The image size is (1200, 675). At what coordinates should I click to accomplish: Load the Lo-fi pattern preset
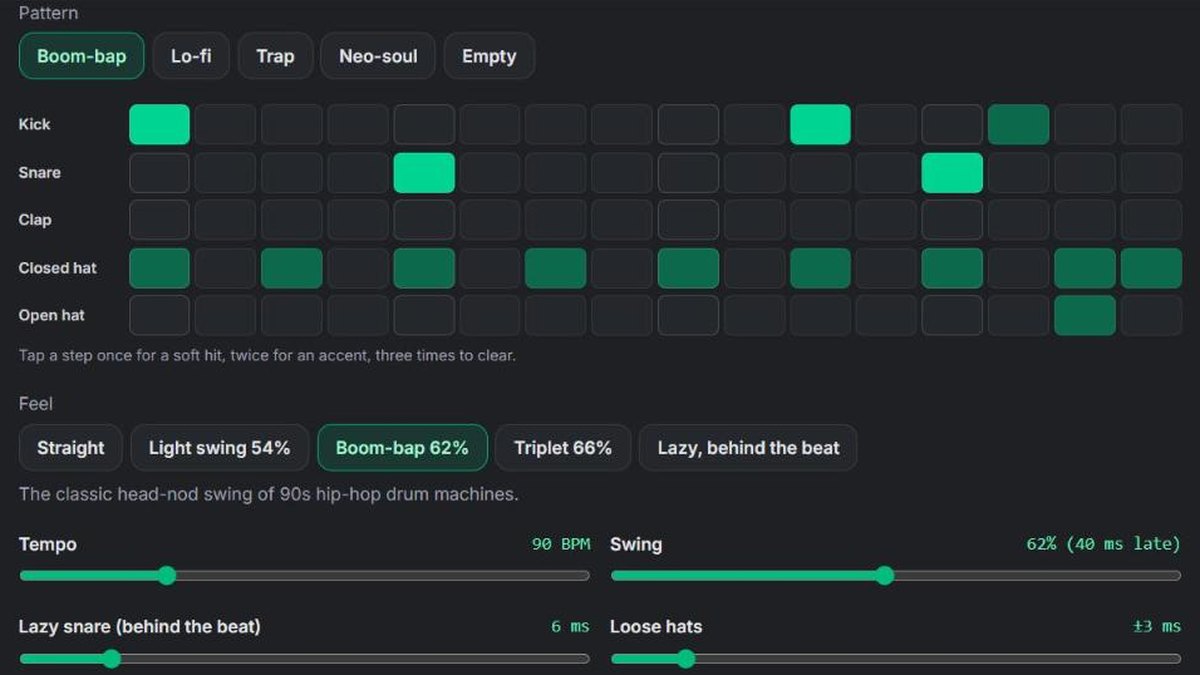tap(191, 56)
